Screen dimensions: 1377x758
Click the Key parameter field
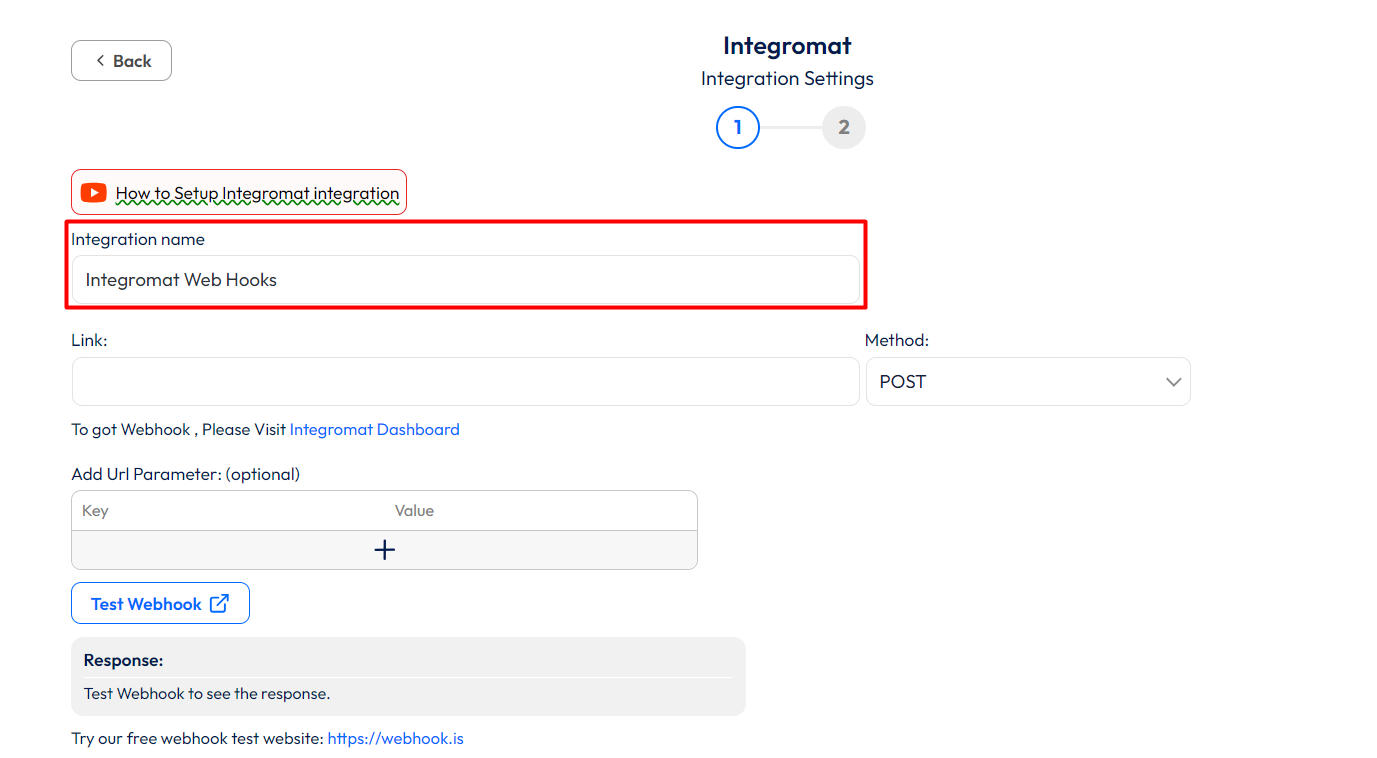pyautogui.click(x=228, y=511)
